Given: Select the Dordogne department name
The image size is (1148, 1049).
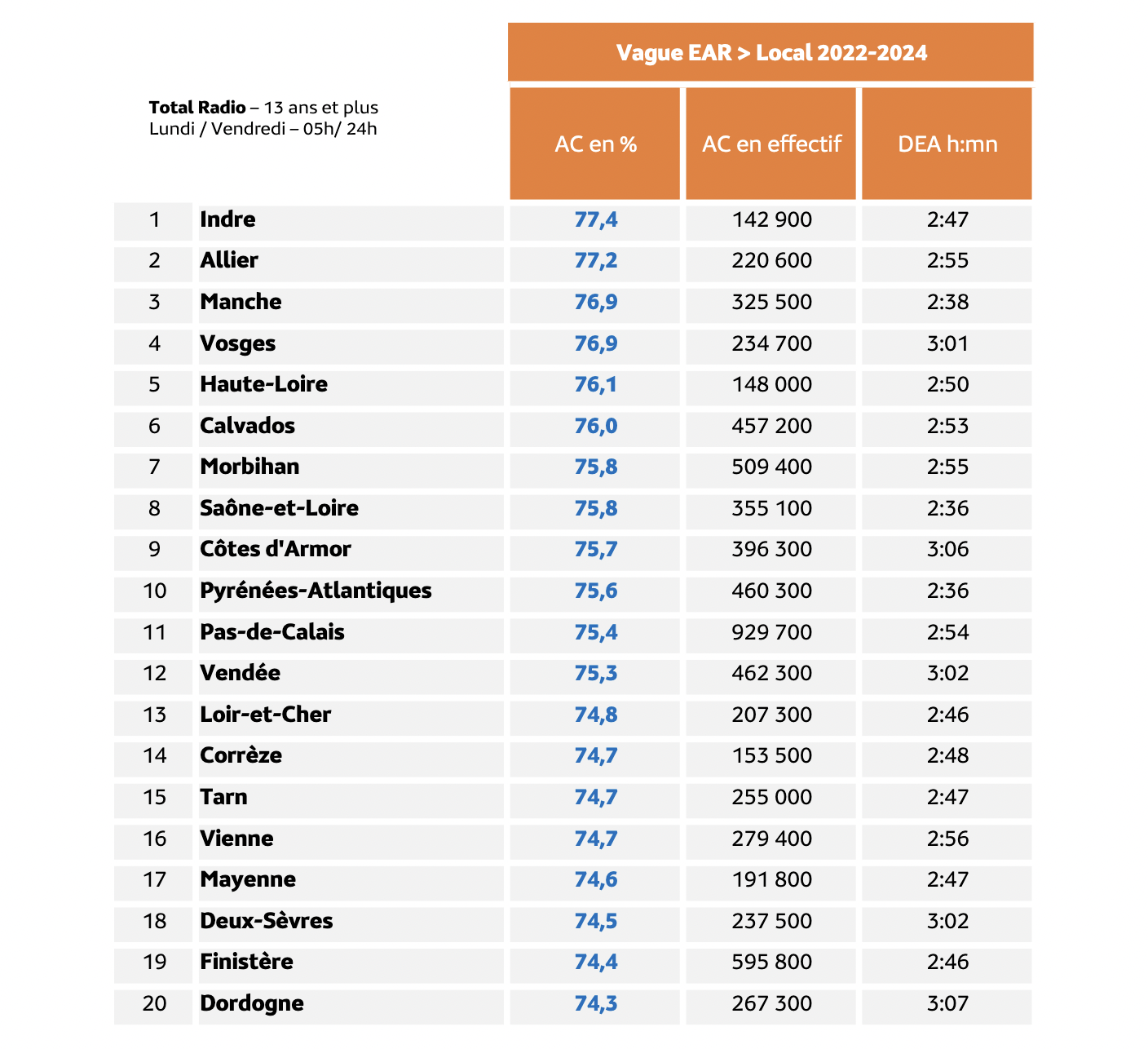Looking at the screenshot, I should (252, 1003).
